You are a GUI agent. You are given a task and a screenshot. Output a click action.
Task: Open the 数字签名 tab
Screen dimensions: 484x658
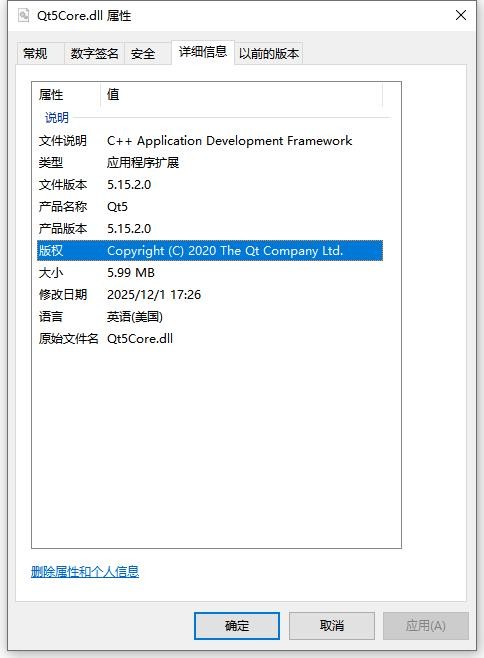[94, 54]
